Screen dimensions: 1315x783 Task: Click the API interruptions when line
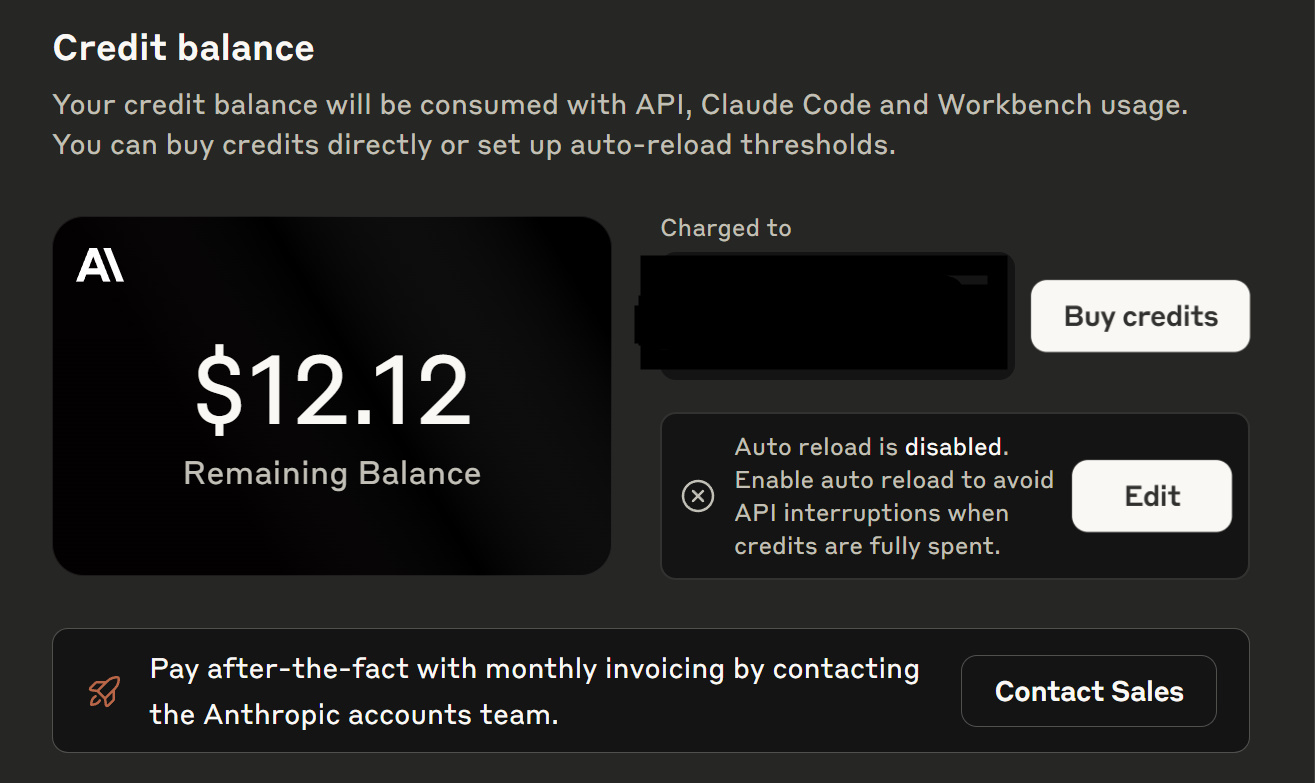(871, 513)
